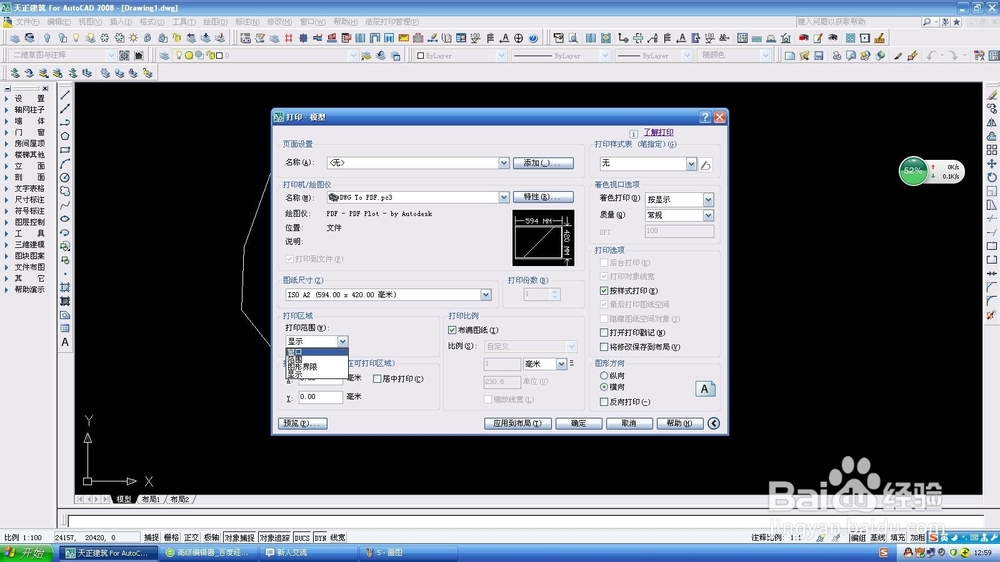The height and width of the screenshot is (562, 1000).
Task: Select the Polygon draw tool in left toolbar
Action: point(65,136)
